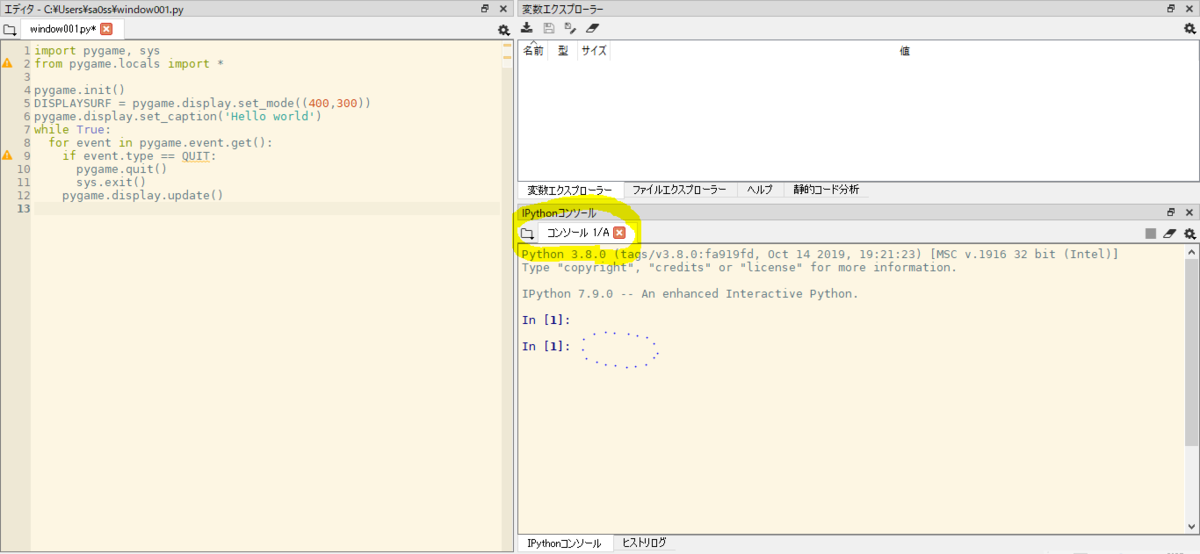The image size is (1200, 554).
Task: Click the import data icon in variable explorer
Action: click(x=527, y=29)
